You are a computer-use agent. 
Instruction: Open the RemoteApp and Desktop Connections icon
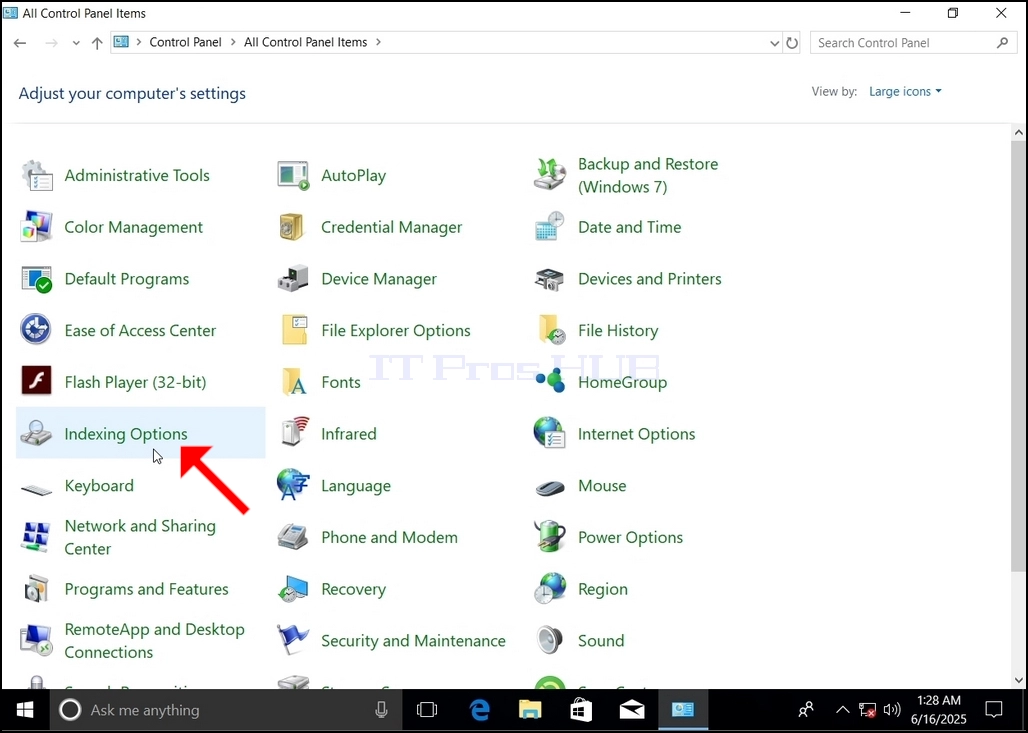[37, 641]
